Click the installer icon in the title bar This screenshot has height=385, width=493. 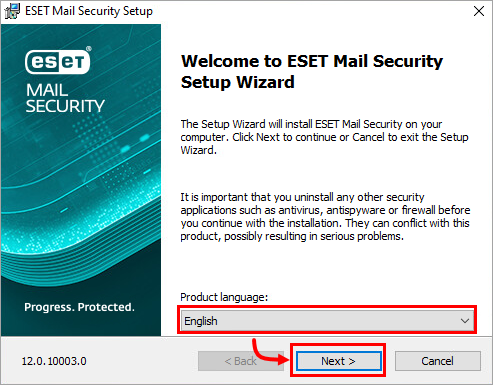(x=12, y=11)
